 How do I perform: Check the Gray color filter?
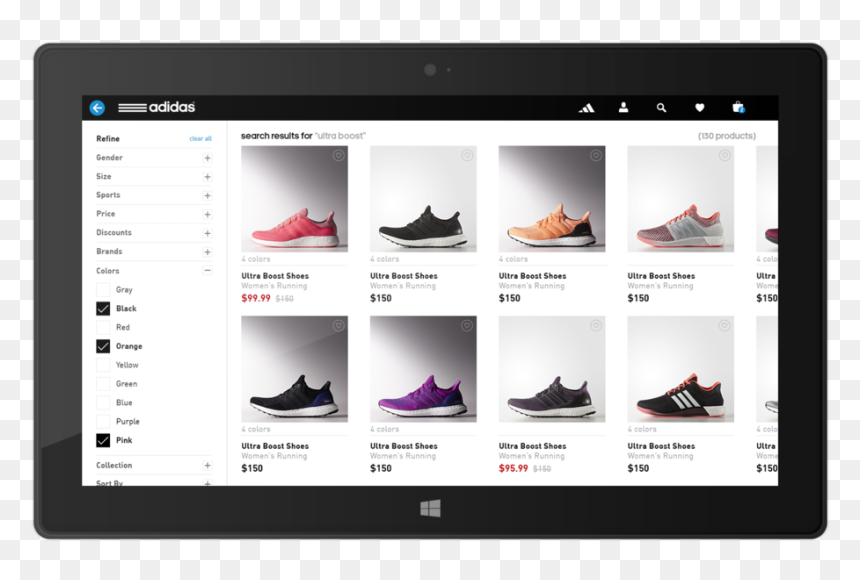coord(103,290)
